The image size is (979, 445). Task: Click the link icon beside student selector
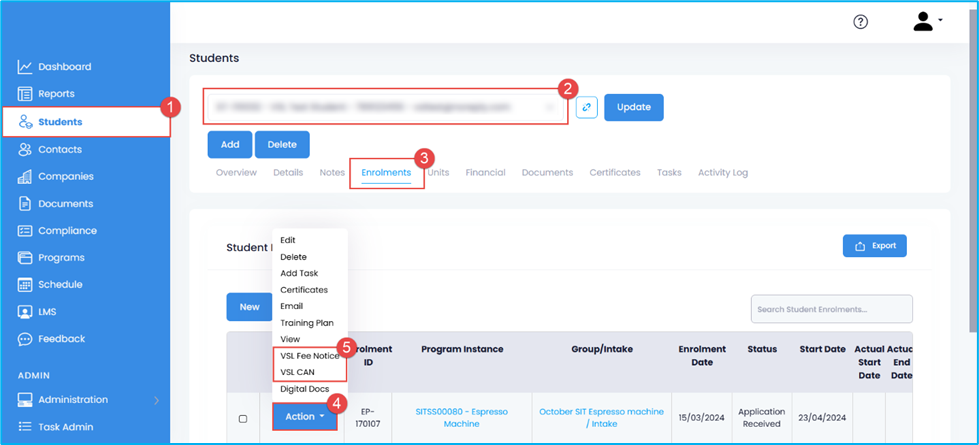coord(586,107)
